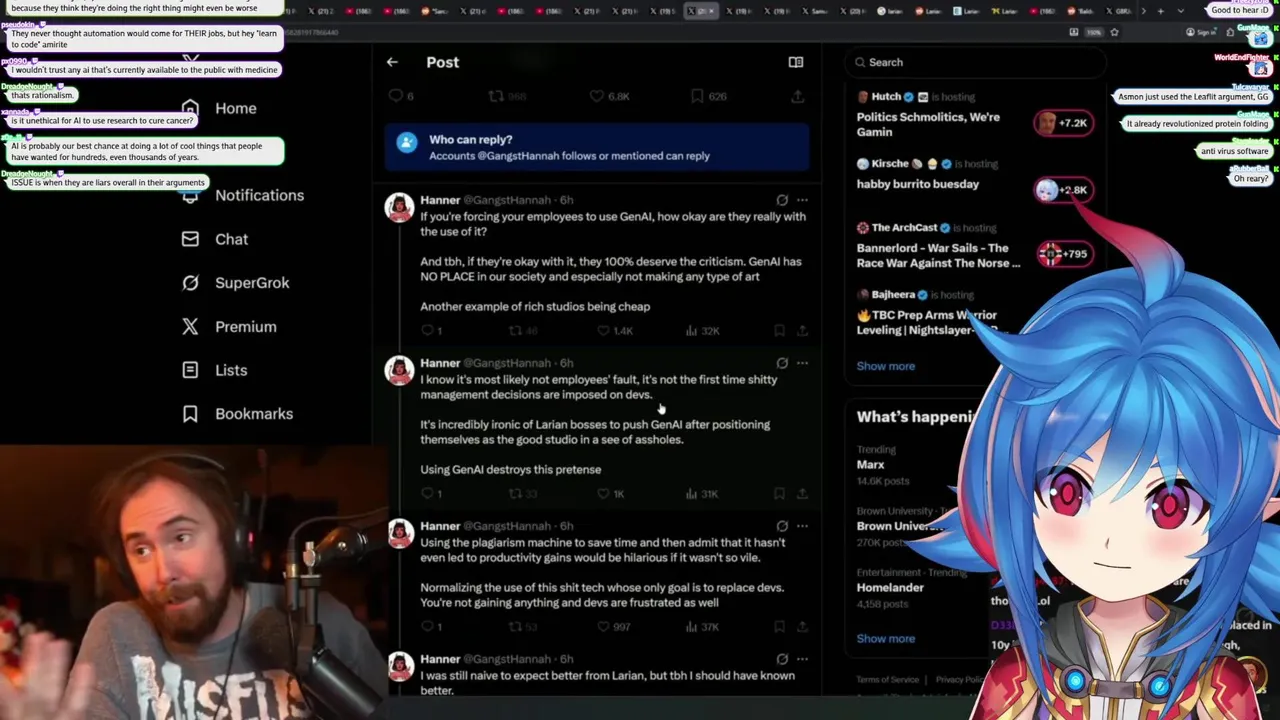Reply to the 'GenAI destroys this pretense' post

click(431, 493)
